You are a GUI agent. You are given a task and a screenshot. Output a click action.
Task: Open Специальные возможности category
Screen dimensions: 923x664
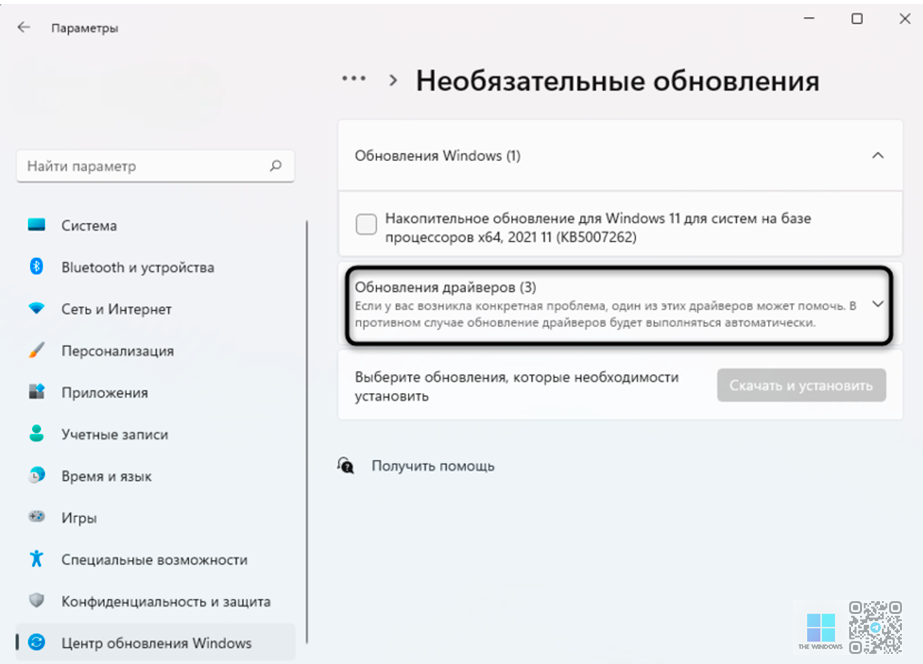155,560
